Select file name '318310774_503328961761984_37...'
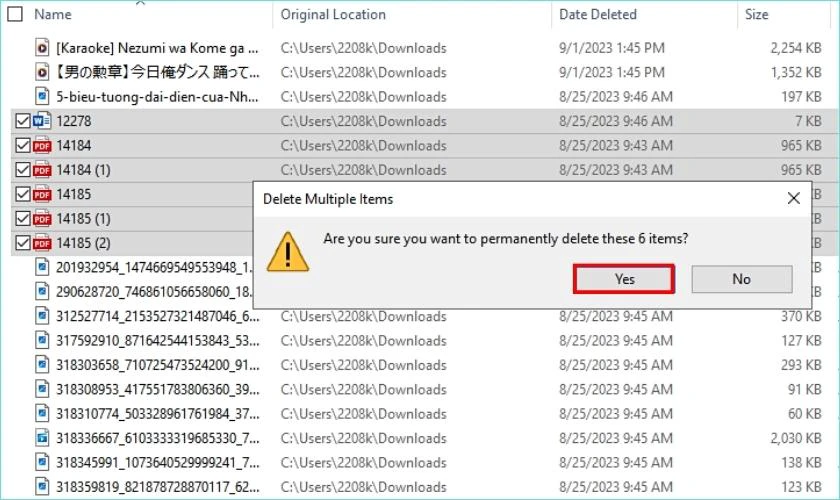Image resolution: width=840 pixels, height=500 pixels. [158, 414]
